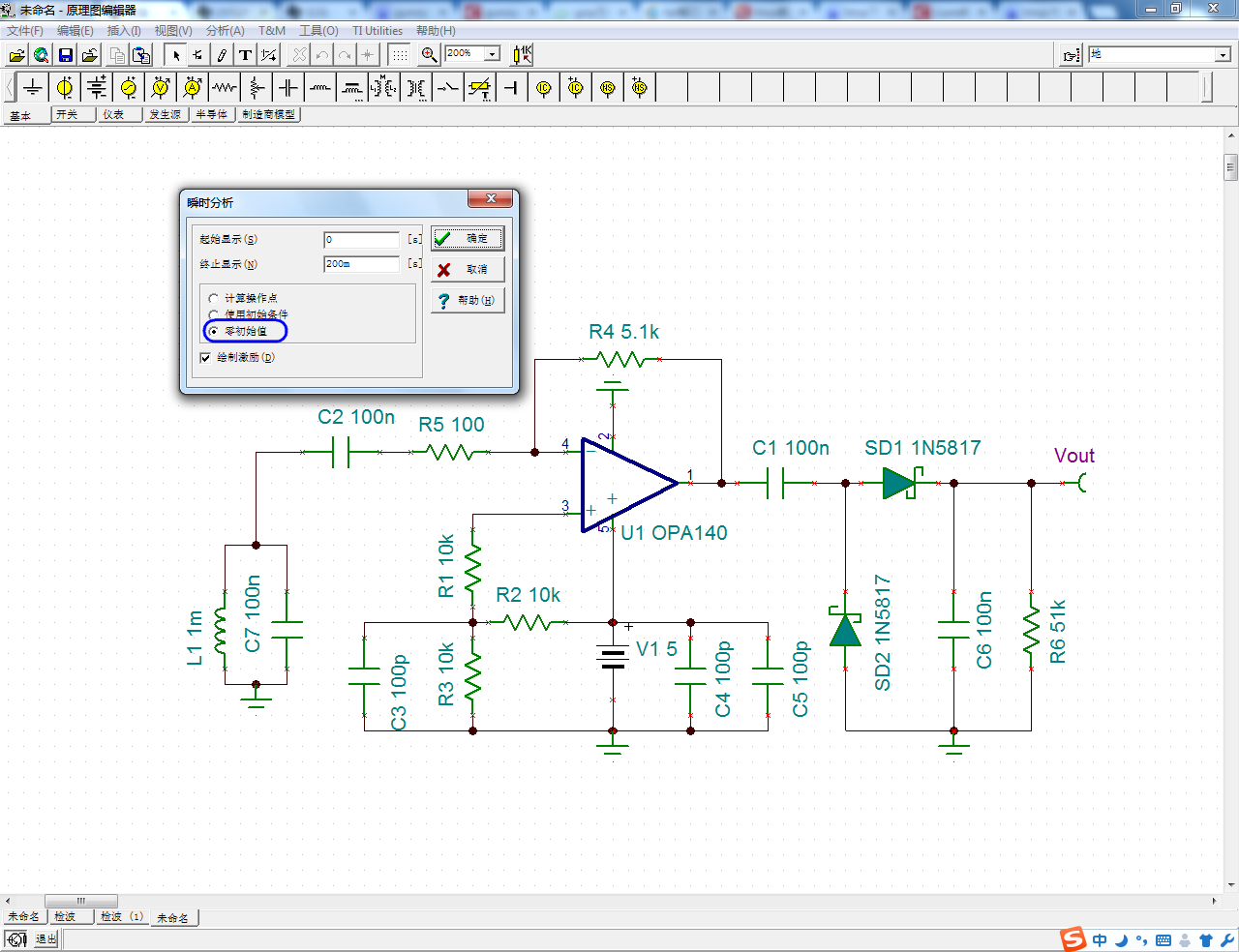
Task: Confirm dialog with 确定 button
Action: tap(468, 238)
